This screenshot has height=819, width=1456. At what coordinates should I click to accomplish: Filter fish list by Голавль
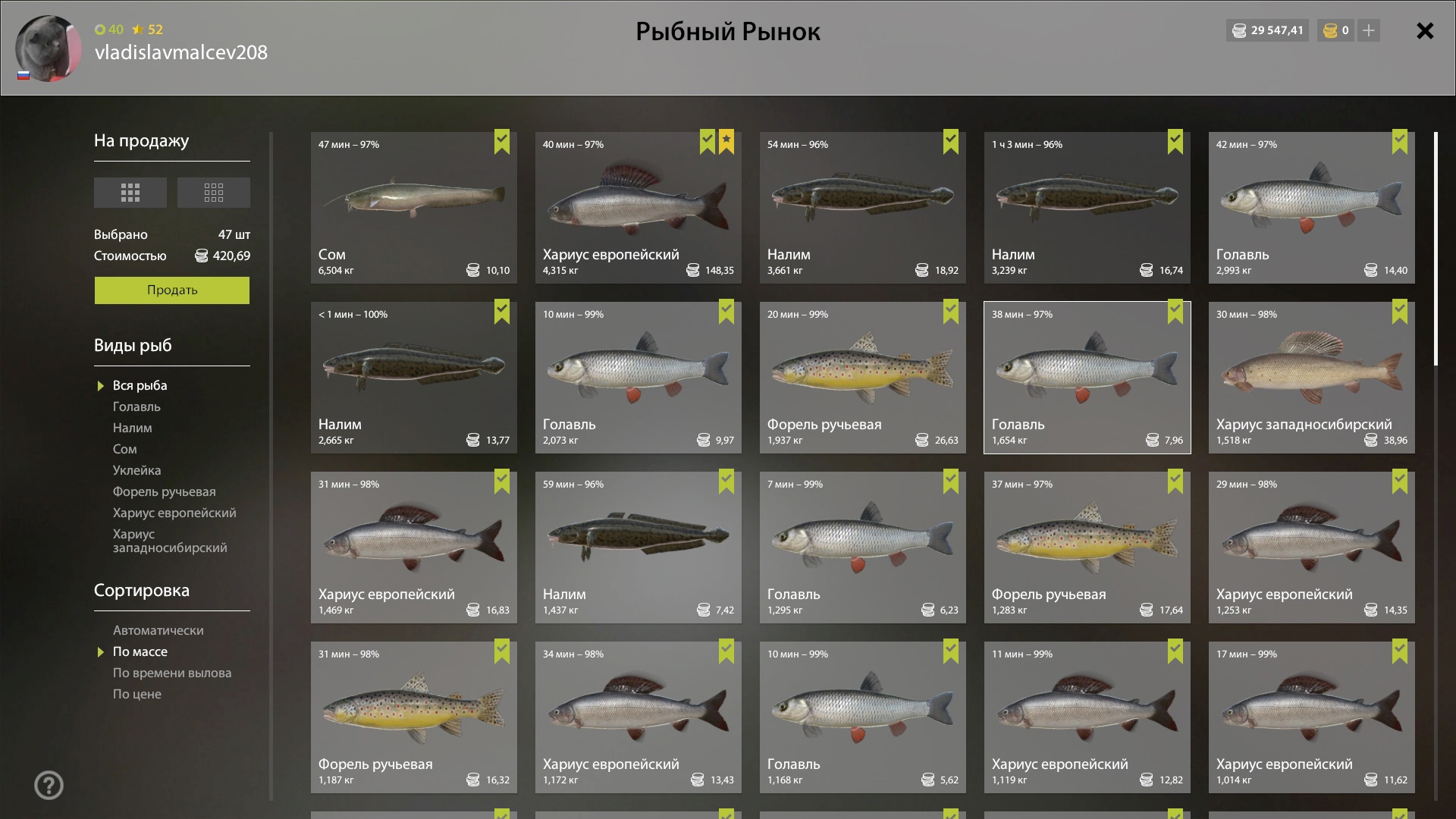tap(136, 406)
